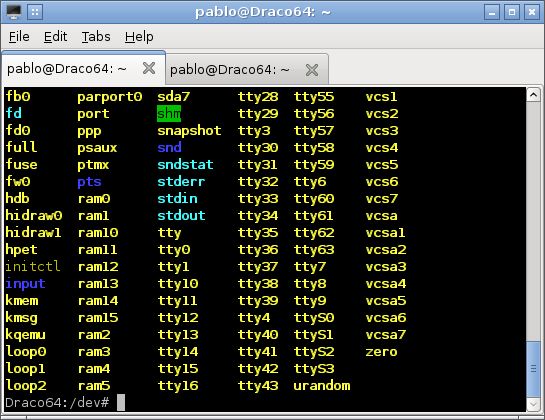Maximize the terminal window
This screenshot has width=545, height=420.
[512, 13]
